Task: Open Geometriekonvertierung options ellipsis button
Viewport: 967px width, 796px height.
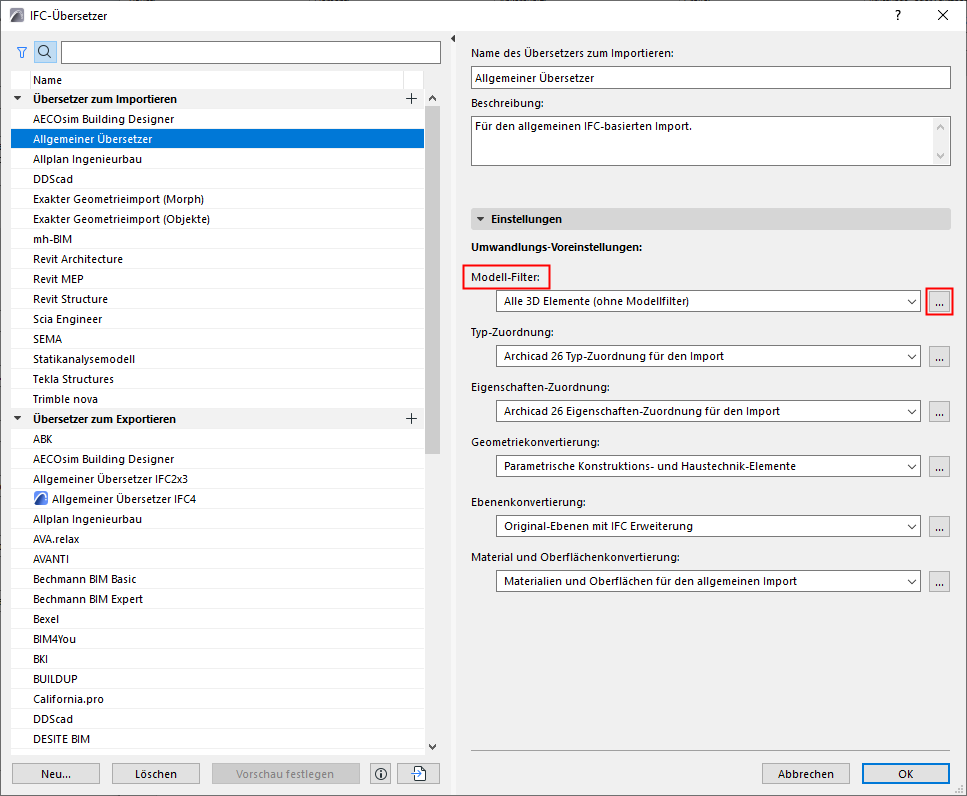Action: pos(939,466)
